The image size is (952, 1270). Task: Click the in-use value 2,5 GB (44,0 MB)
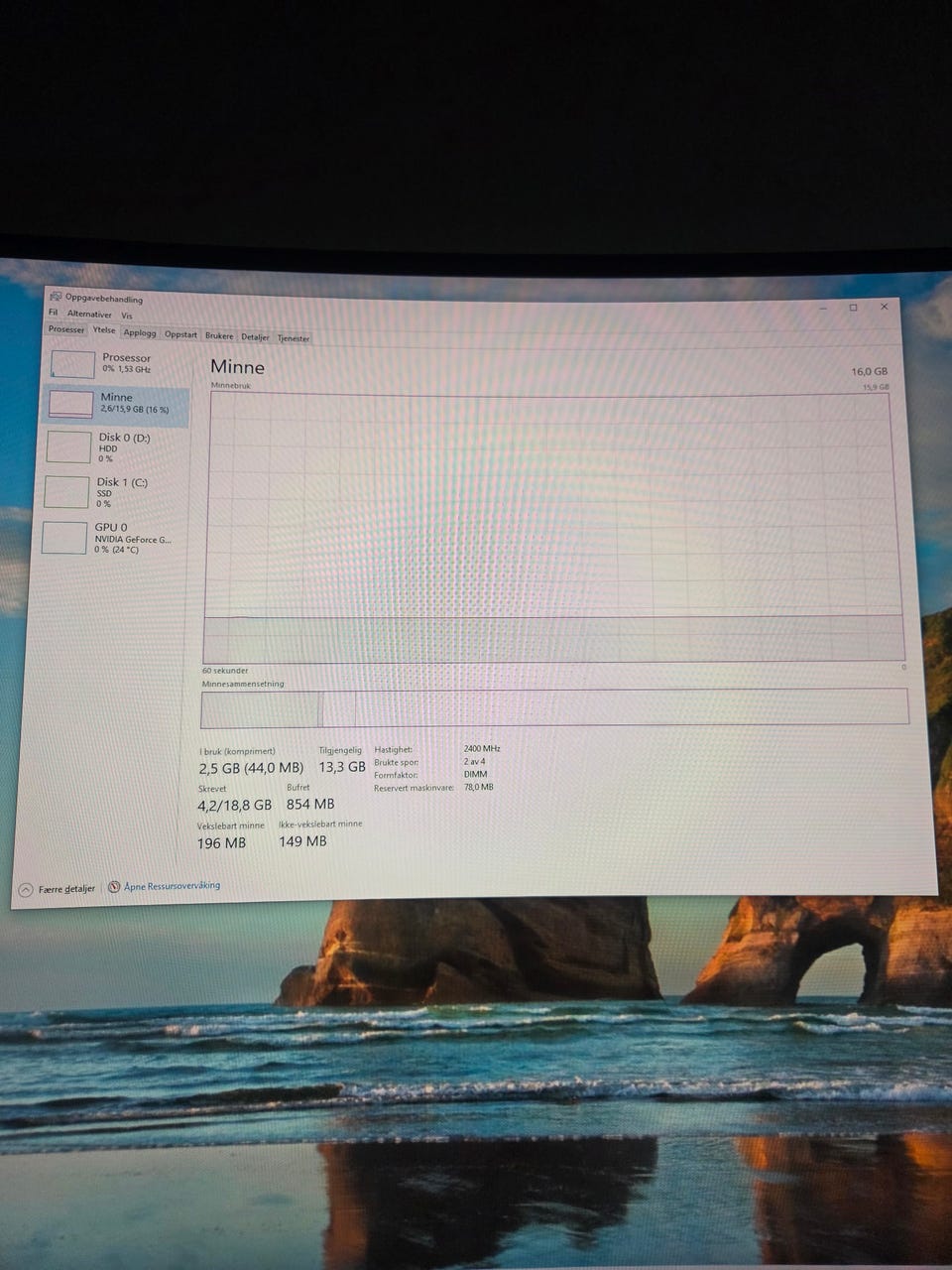pos(251,768)
